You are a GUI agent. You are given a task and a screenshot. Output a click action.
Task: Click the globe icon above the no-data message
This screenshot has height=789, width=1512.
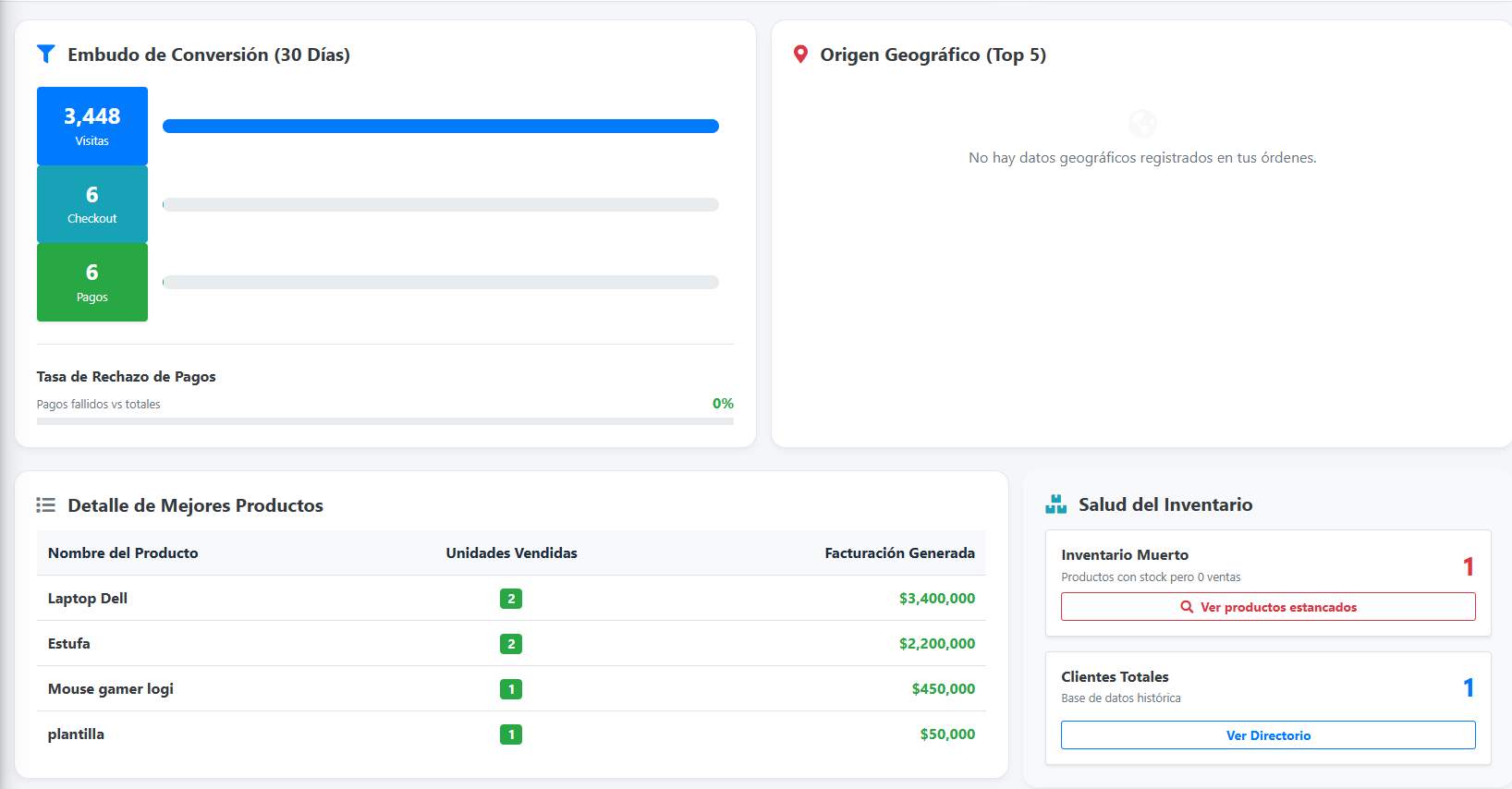tap(1142, 123)
